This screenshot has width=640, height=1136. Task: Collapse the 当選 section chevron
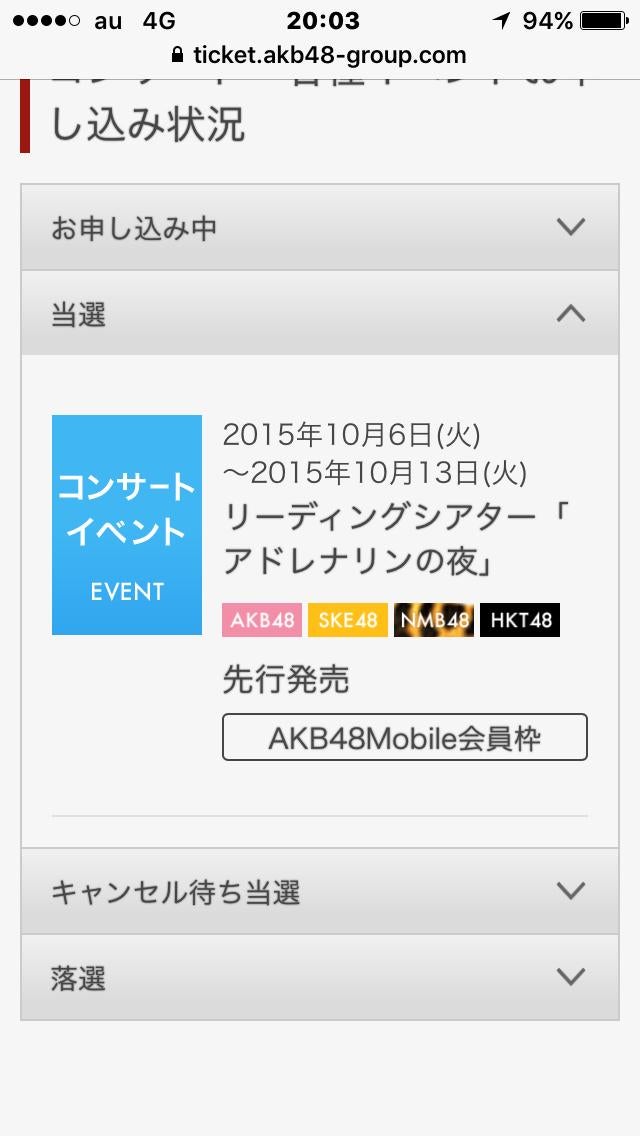click(571, 313)
